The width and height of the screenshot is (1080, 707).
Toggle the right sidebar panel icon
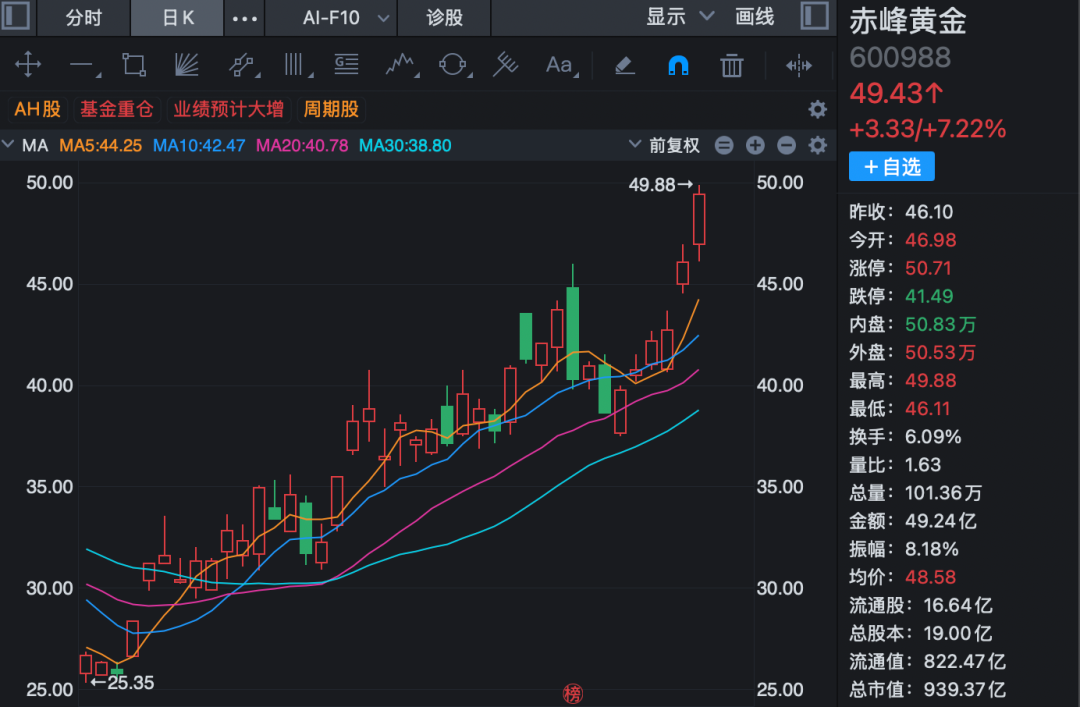point(814,16)
